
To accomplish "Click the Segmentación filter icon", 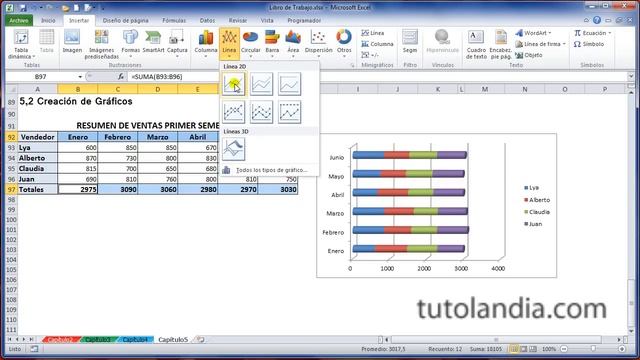I will (410, 41).
